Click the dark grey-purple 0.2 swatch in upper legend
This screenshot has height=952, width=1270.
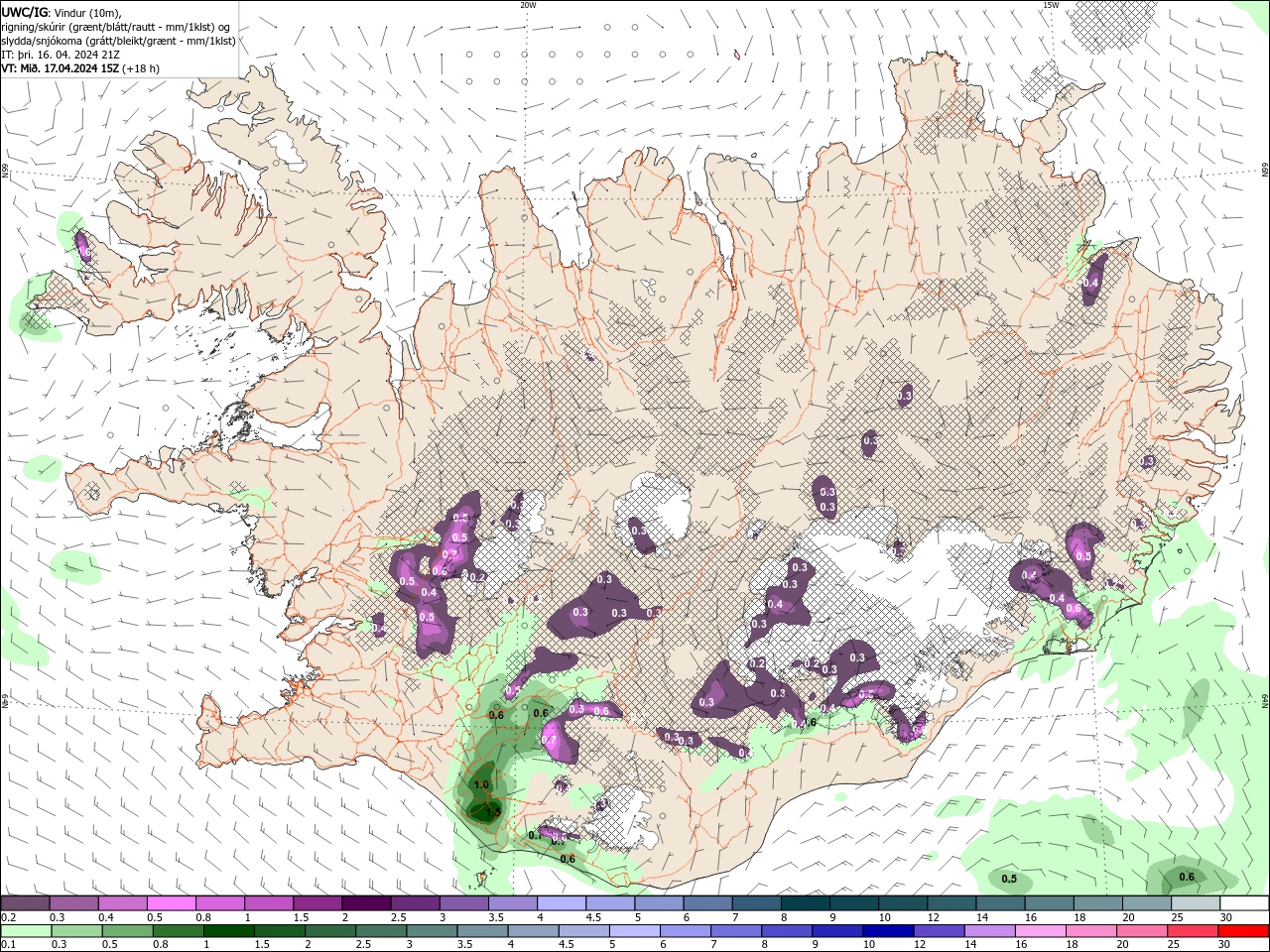tap(25, 903)
